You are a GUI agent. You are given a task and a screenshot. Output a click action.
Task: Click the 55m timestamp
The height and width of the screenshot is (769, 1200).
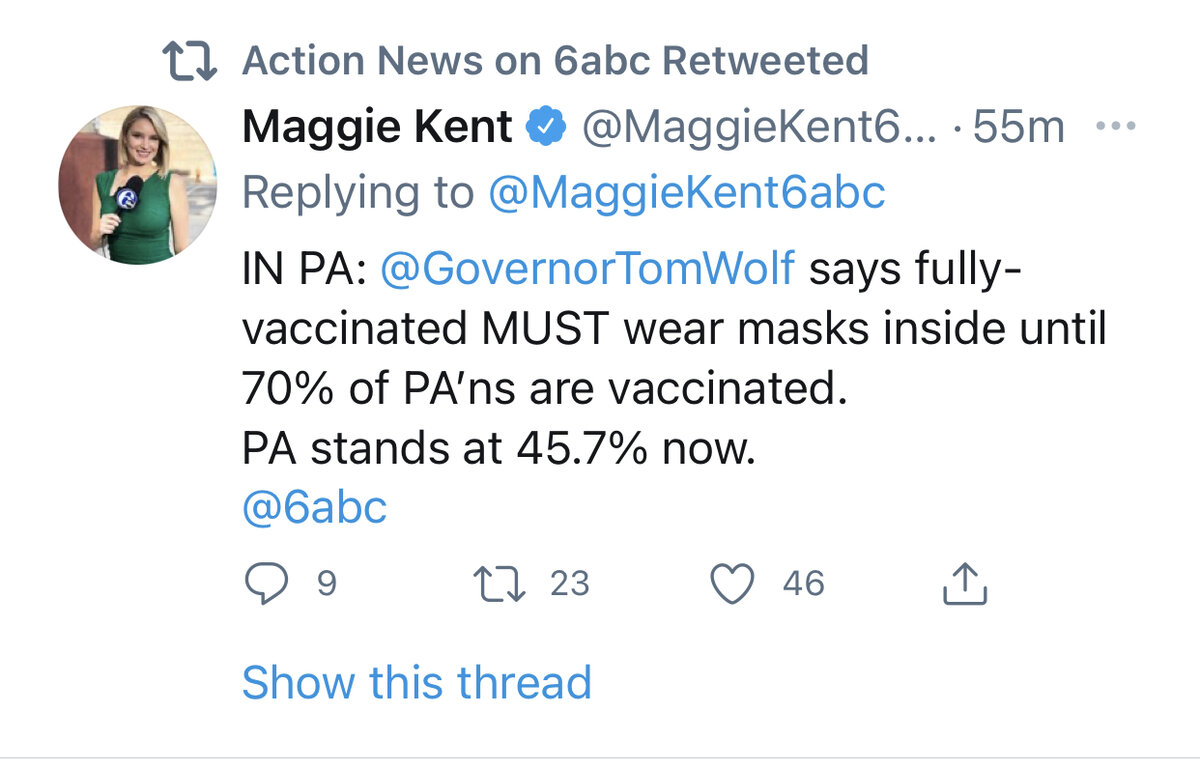tap(1018, 128)
